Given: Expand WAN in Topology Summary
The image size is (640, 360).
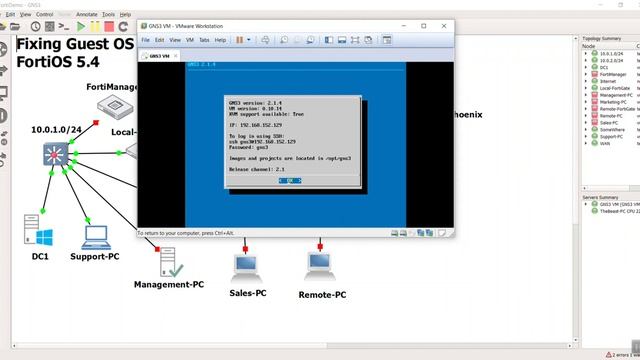Looking at the screenshot, I should (x=586, y=143).
